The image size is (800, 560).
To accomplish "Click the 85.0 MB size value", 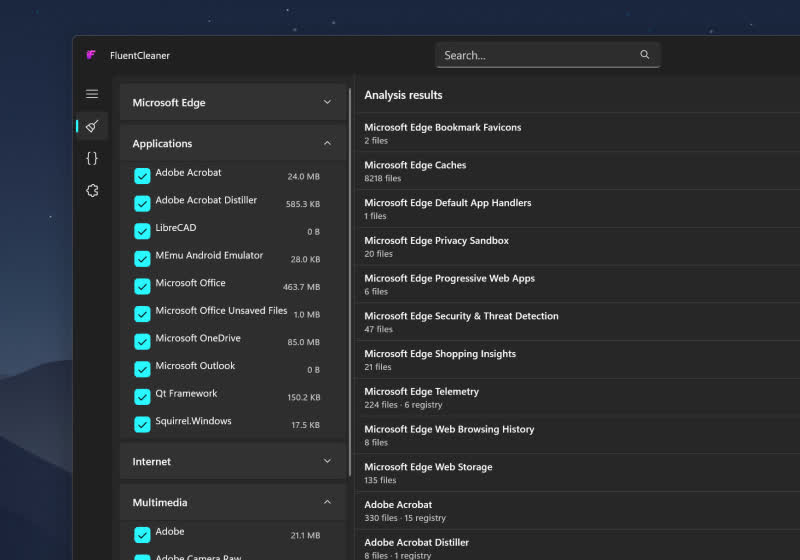I will [304, 342].
